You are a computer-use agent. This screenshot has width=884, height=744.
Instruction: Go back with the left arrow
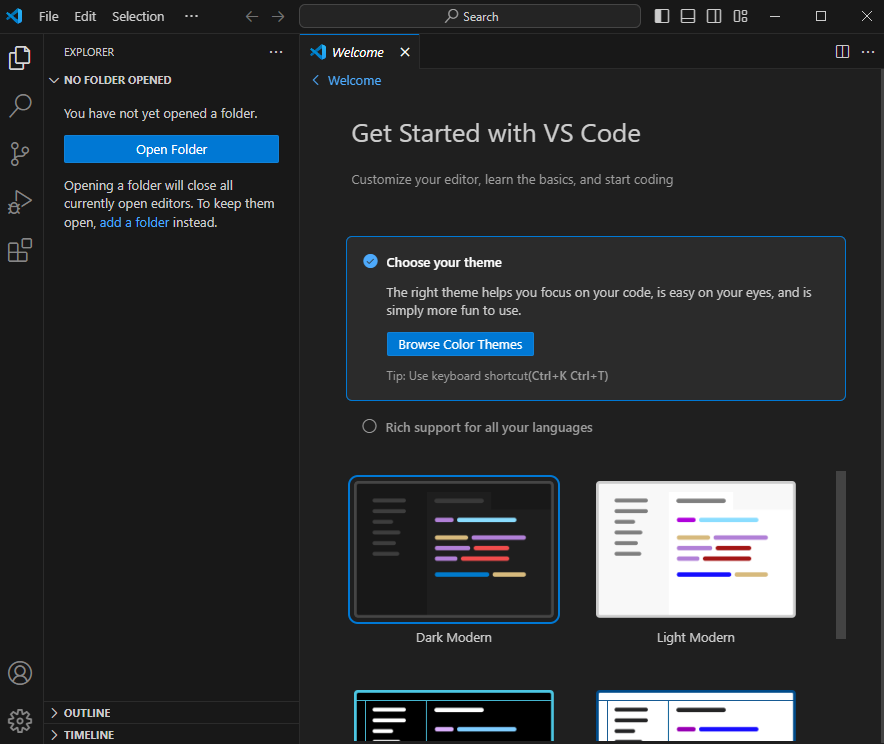[251, 16]
